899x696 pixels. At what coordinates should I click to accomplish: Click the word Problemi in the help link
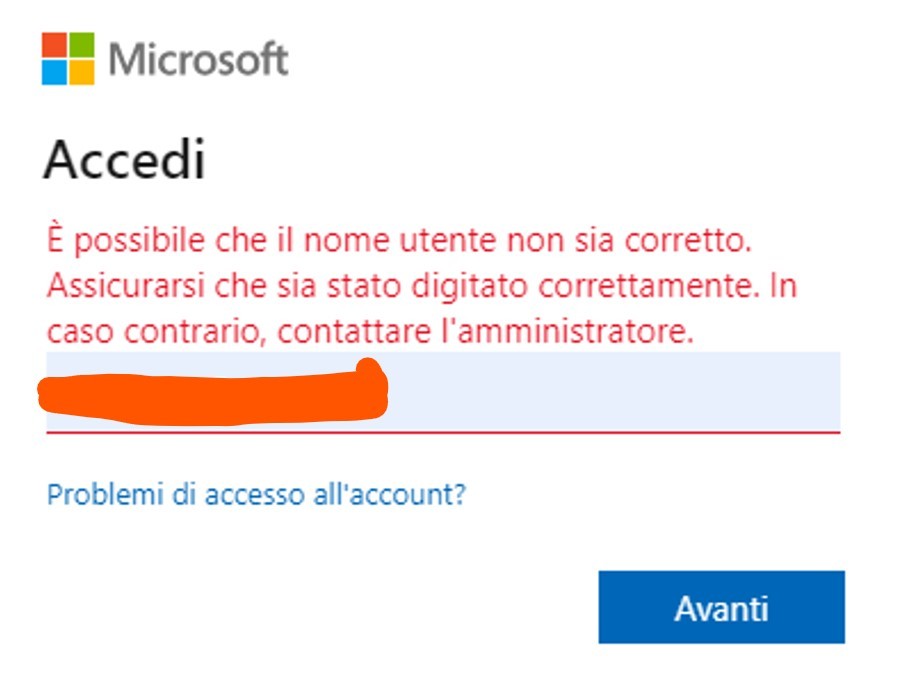(x=105, y=494)
